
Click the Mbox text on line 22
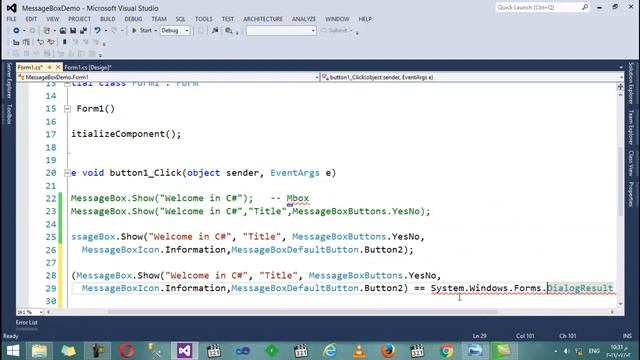298,198
